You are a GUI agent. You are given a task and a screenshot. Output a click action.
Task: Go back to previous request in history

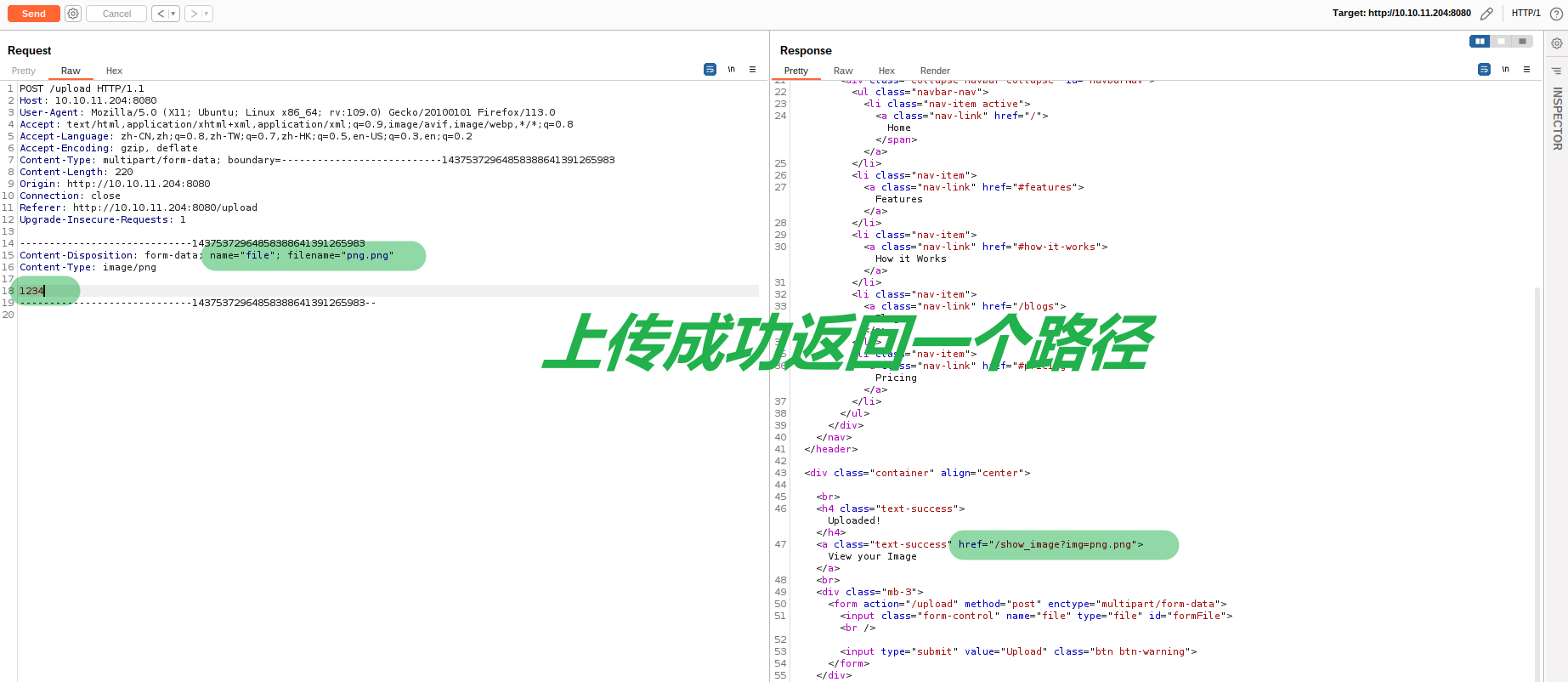tap(161, 14)
